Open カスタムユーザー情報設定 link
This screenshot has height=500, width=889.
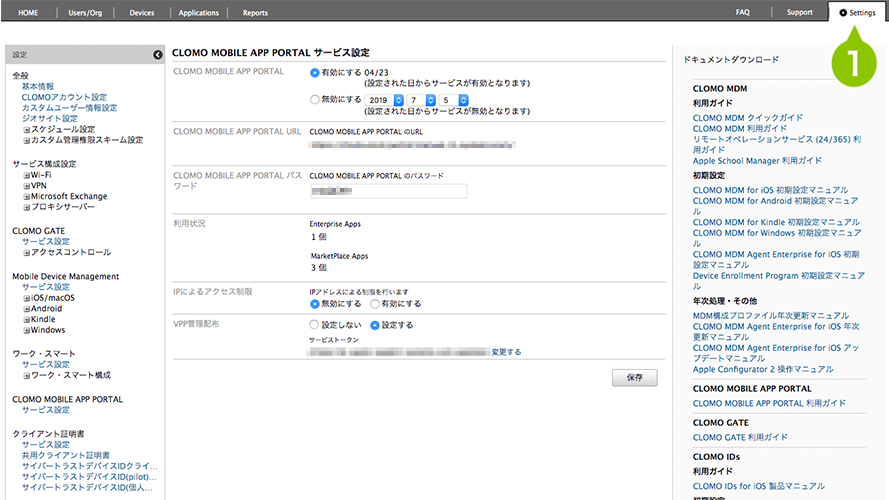[69, 108]
